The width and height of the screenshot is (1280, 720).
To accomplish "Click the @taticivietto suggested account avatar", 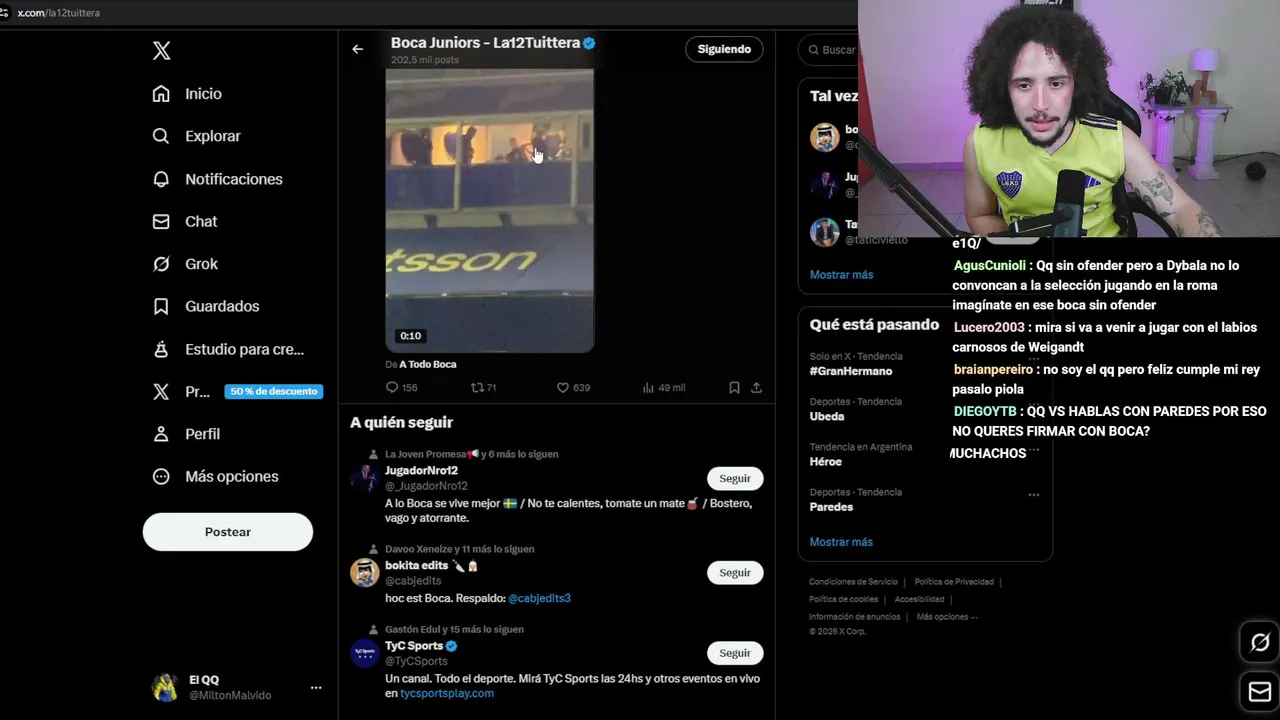I will tap(824, 232).
